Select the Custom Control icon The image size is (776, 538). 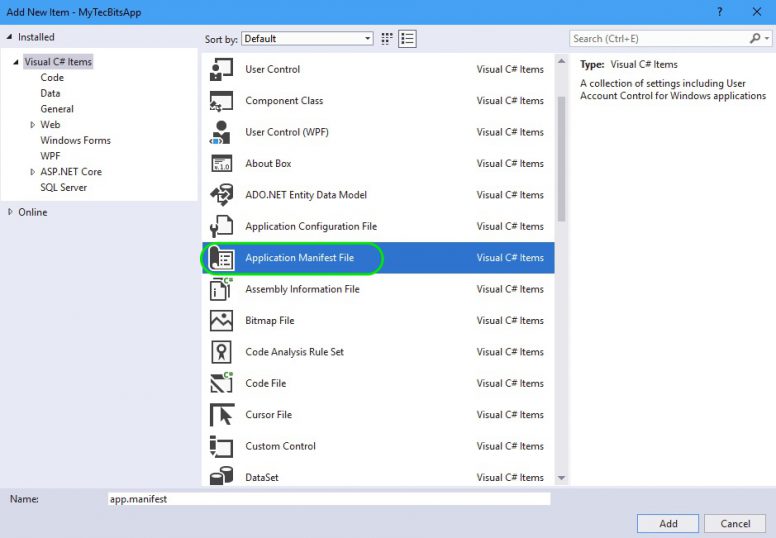click(x=221, y=446)
